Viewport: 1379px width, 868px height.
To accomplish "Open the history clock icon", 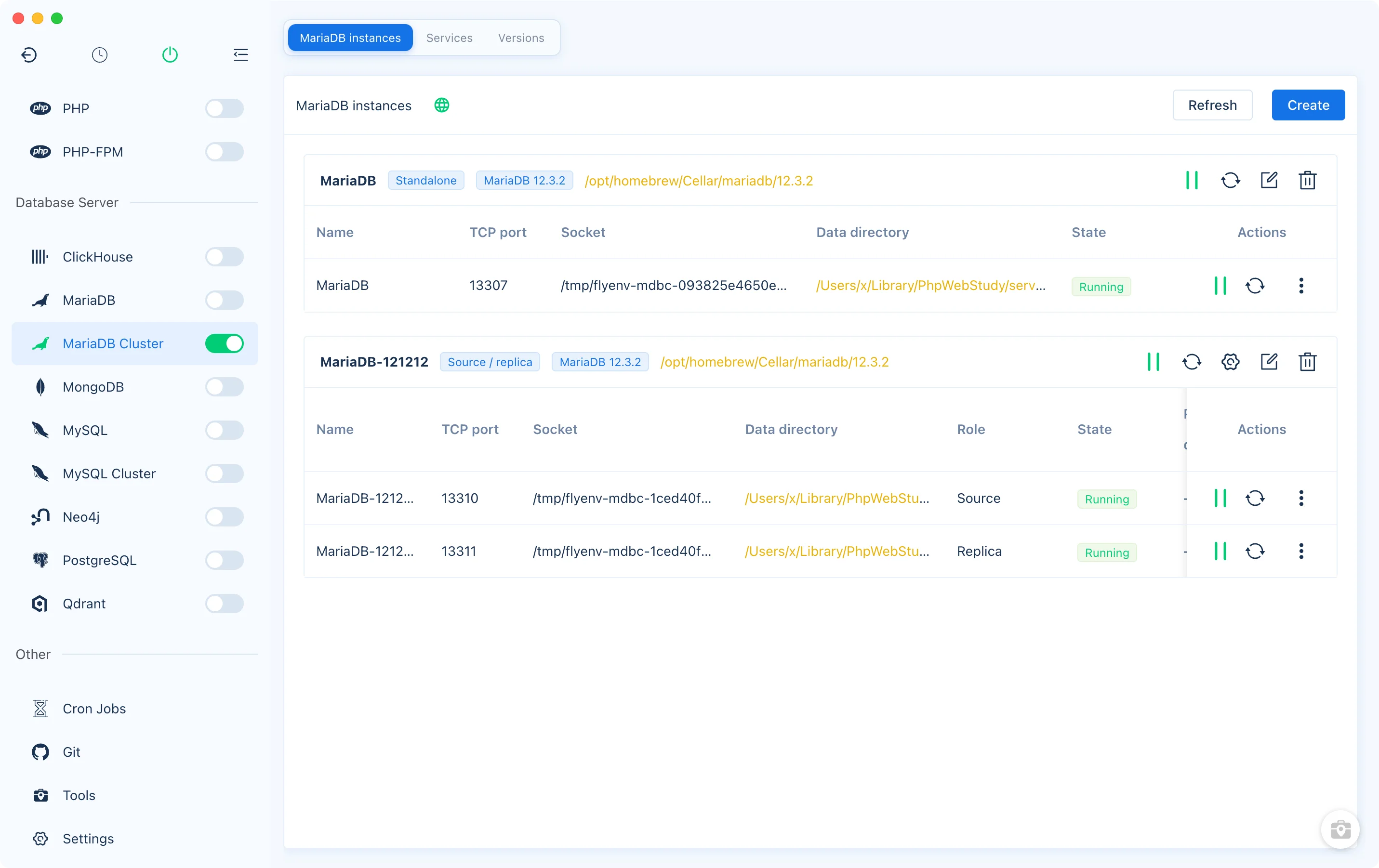I will click(x=100, y=55).
